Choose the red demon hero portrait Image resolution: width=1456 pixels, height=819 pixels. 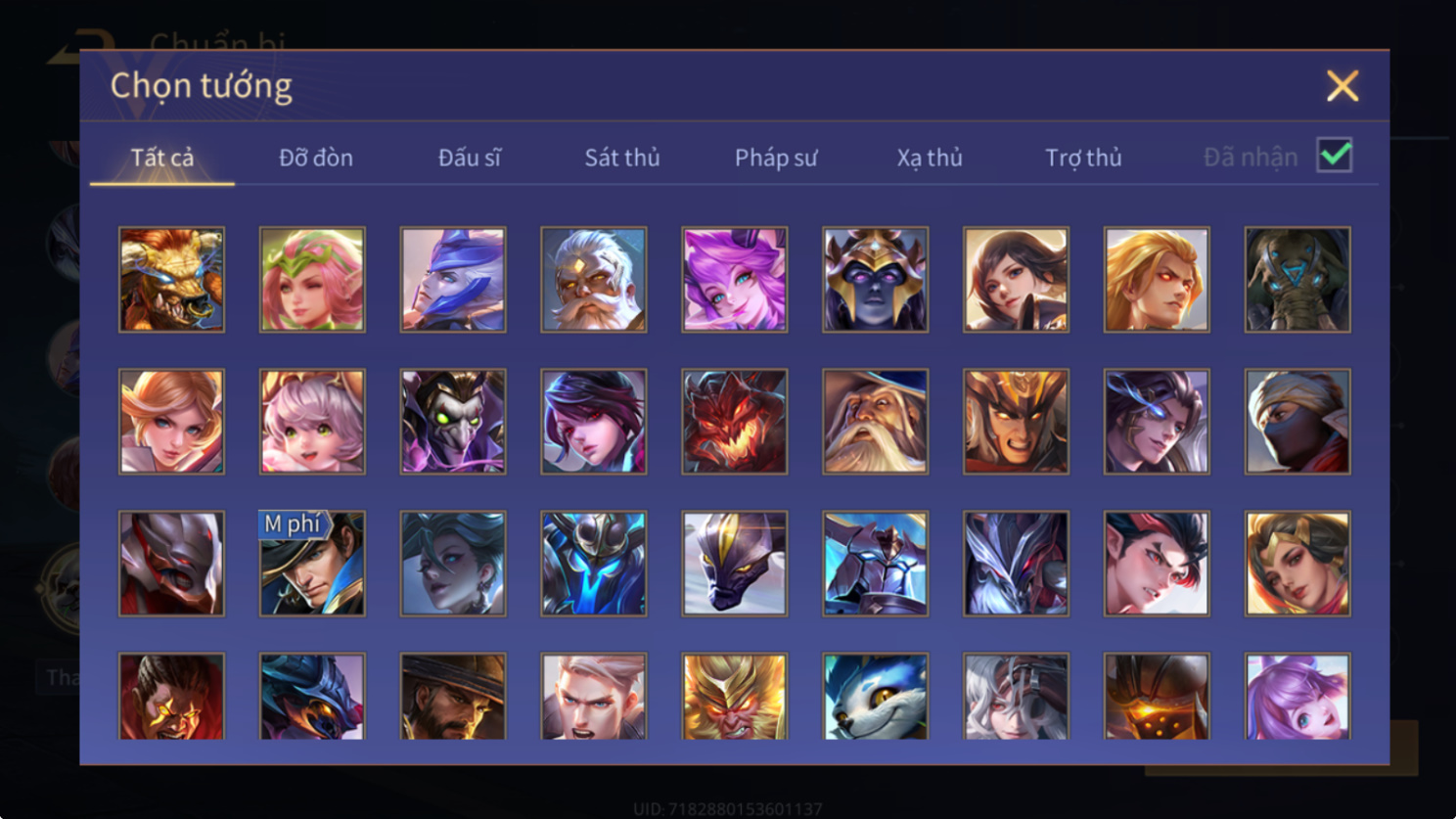coord(735,422)
